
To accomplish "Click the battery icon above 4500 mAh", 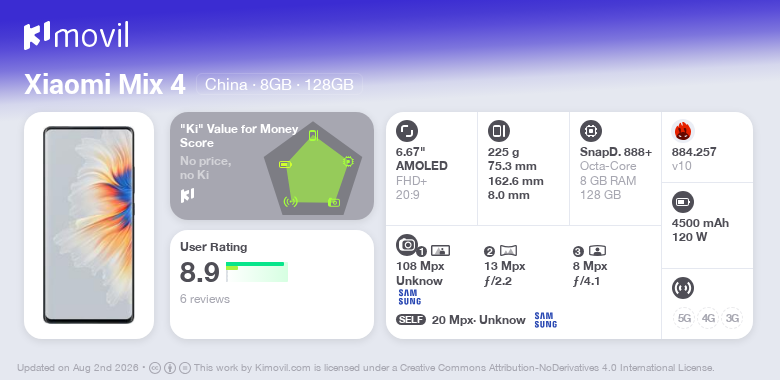I will point(683,202).
